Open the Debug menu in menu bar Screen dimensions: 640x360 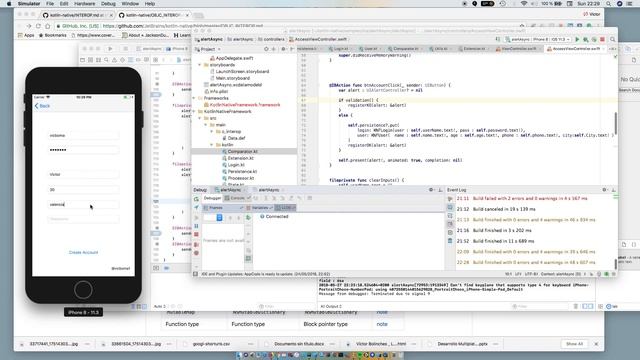(x=108, y=4)
